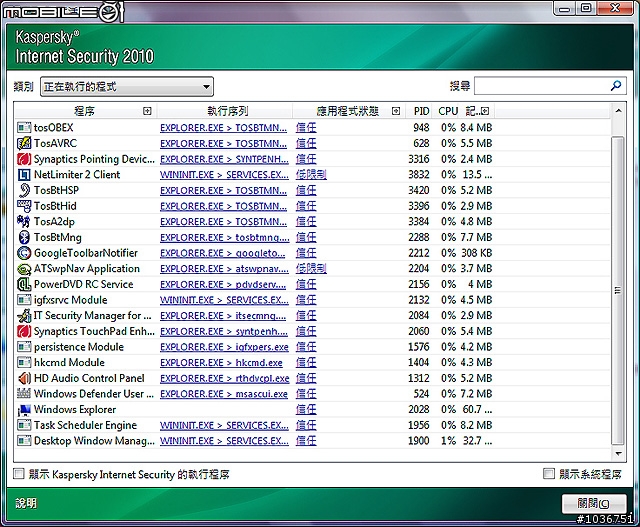This screenshot has width=640, height=527.
Task: Open trust status dropdown for Windows Explorer
Action: click(306, 409)
